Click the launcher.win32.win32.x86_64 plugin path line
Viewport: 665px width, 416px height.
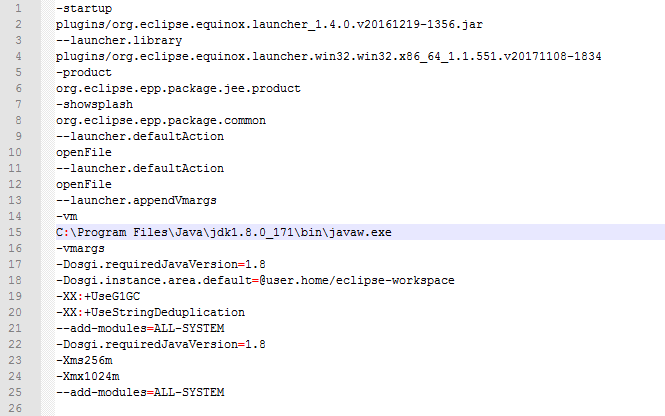pyautogui.click(x=329, y=56)
